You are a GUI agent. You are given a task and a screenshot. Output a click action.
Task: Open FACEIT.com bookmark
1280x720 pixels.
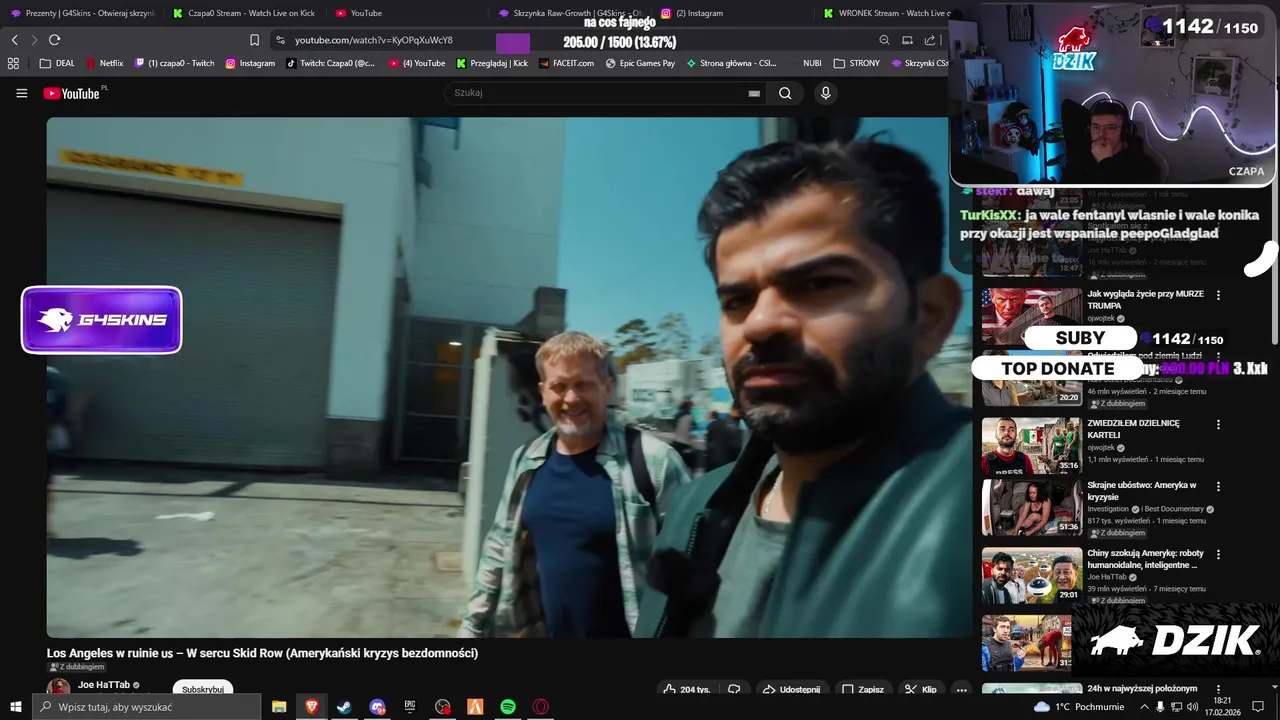click(567, 63)
